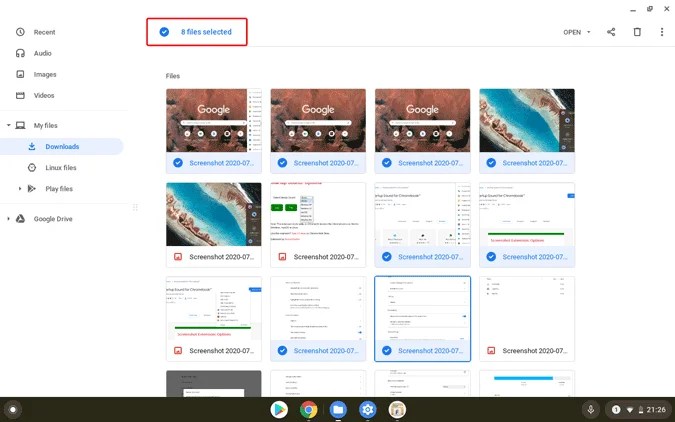Screen dimensions: 675x422
Task: Launch Chrome browser from the shelf
Action: pos(309,410)
